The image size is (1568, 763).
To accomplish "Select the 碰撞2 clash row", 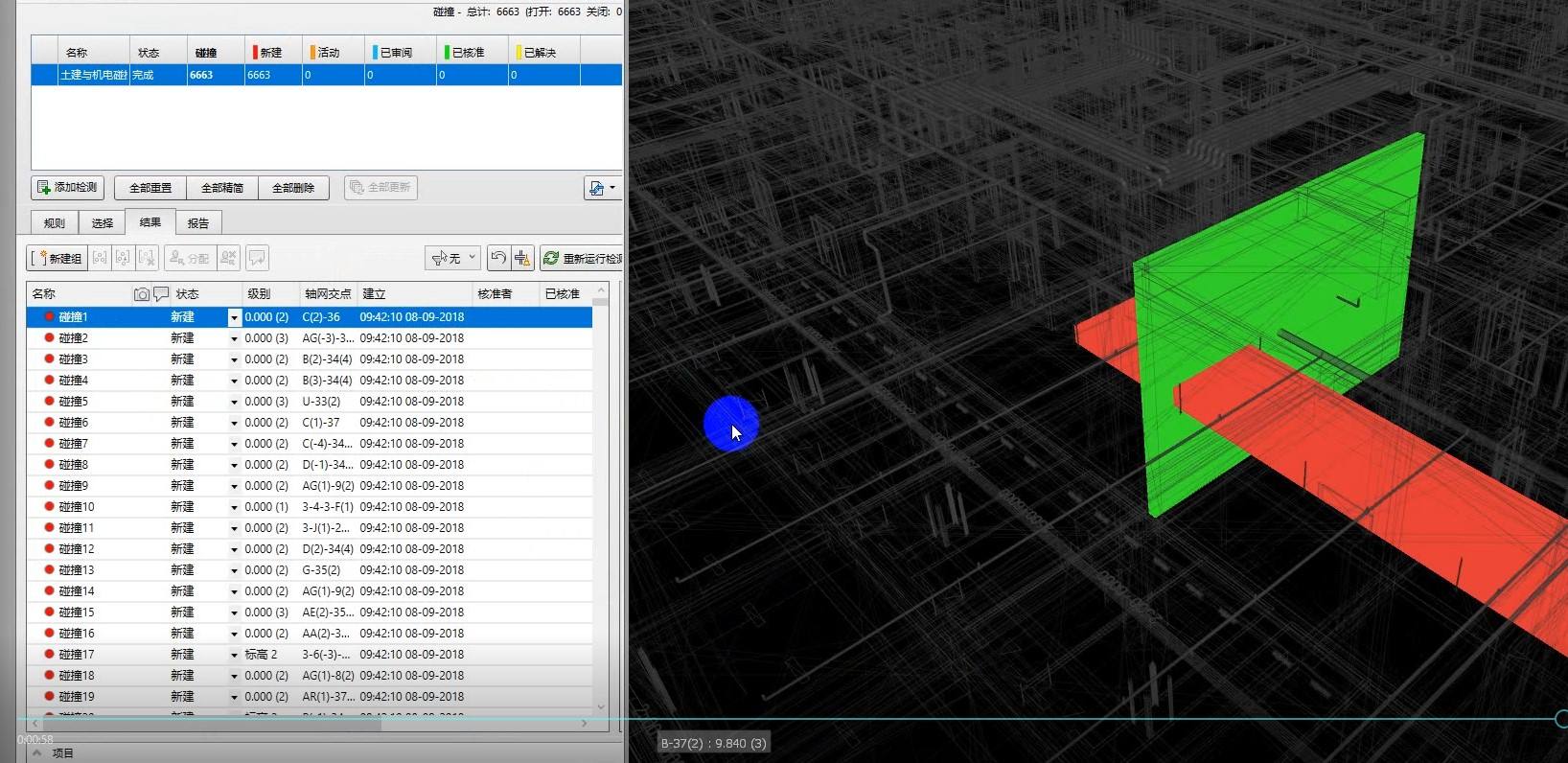I will (310, 338).
